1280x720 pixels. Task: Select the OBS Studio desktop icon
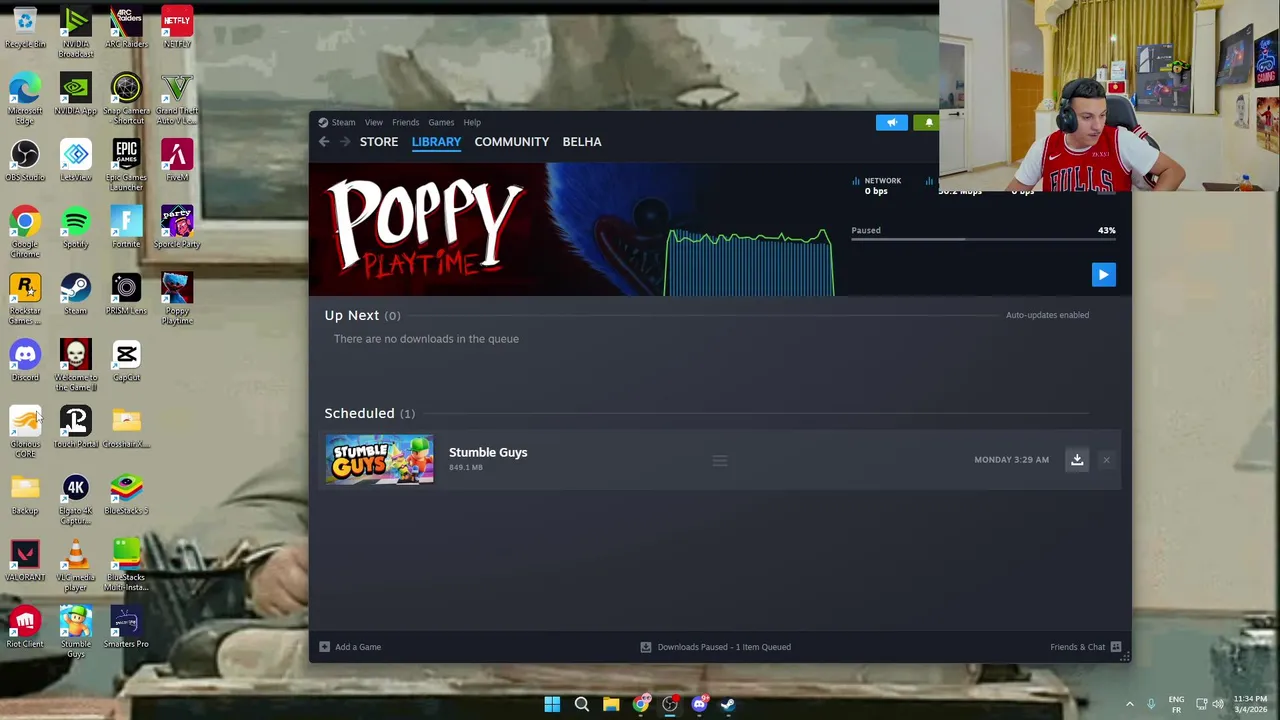25,161
